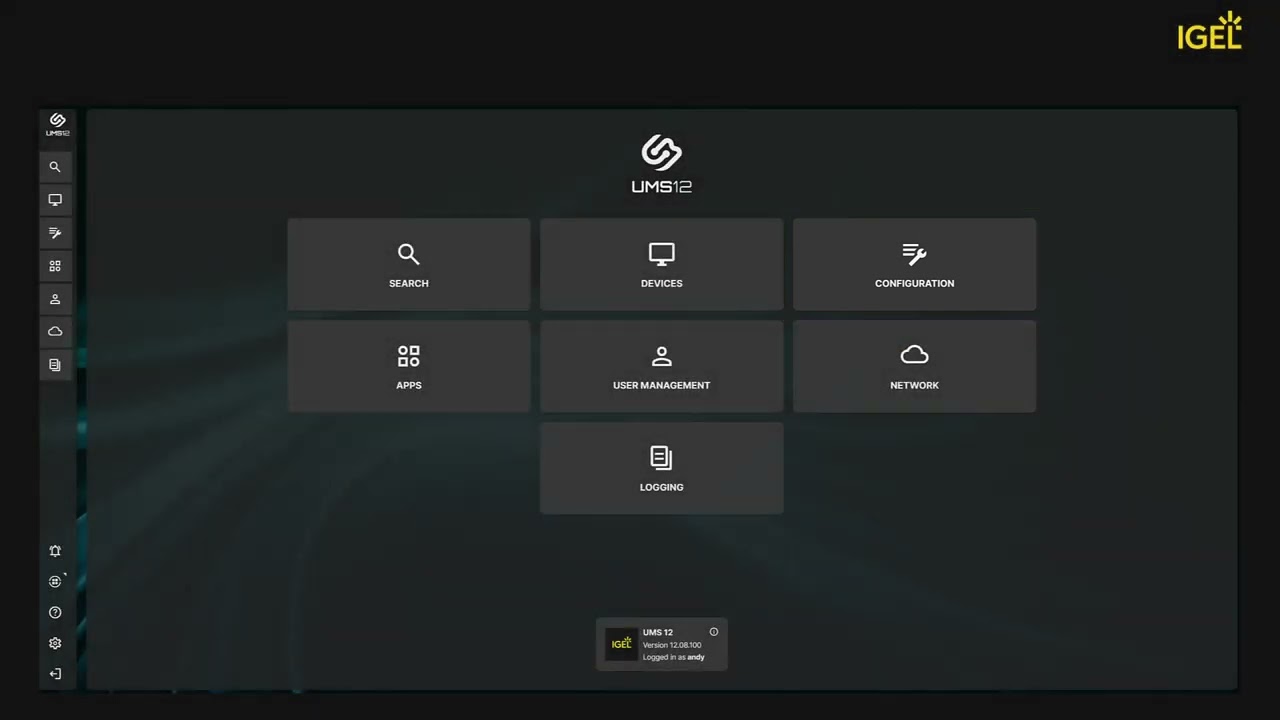This screenshot has height=720, width=1280.
Task: Open the Devices tile
Action: coord(661,265)
